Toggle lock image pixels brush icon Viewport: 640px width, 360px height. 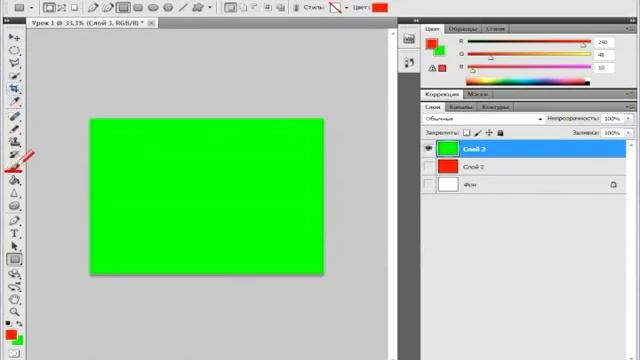click(478, 133)
